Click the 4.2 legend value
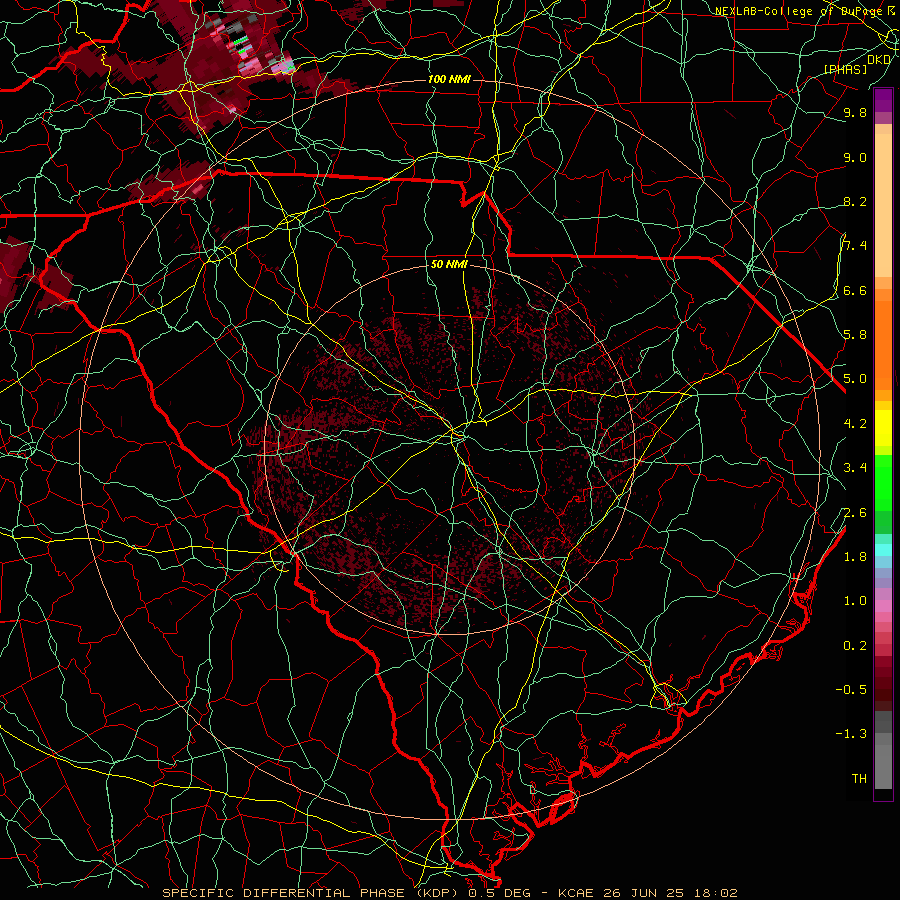Viewport: 900px width, 900px height. click(855, 424)
